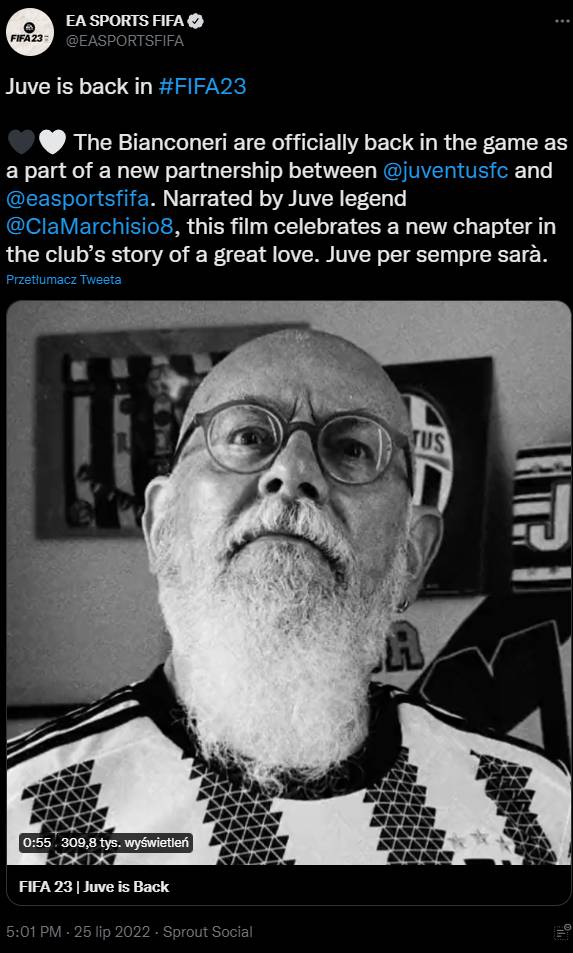Image resolution: width=573 pixels, height=953 pixels.
Task: Click the EA SPORTS FIFA profile avatar
Action: (x=30, y=32)
